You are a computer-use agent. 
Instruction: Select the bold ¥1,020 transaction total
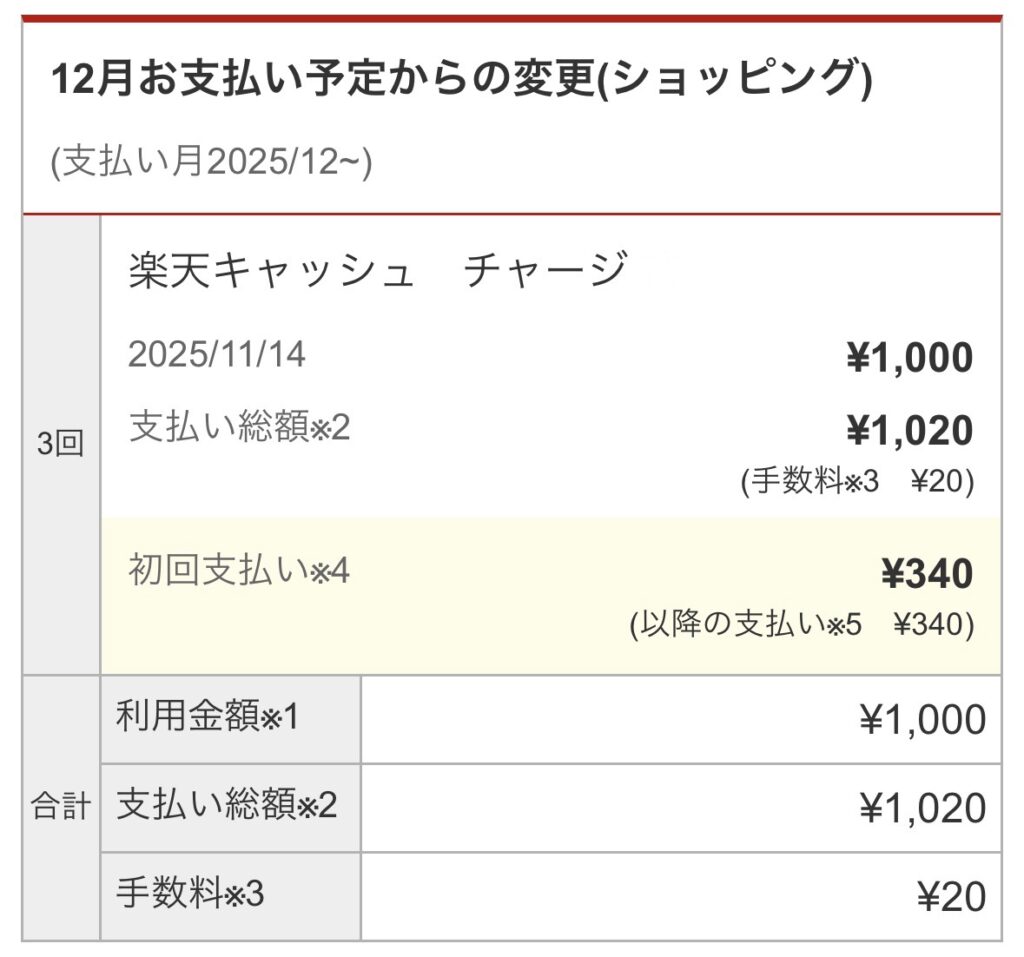click(909, 431)
